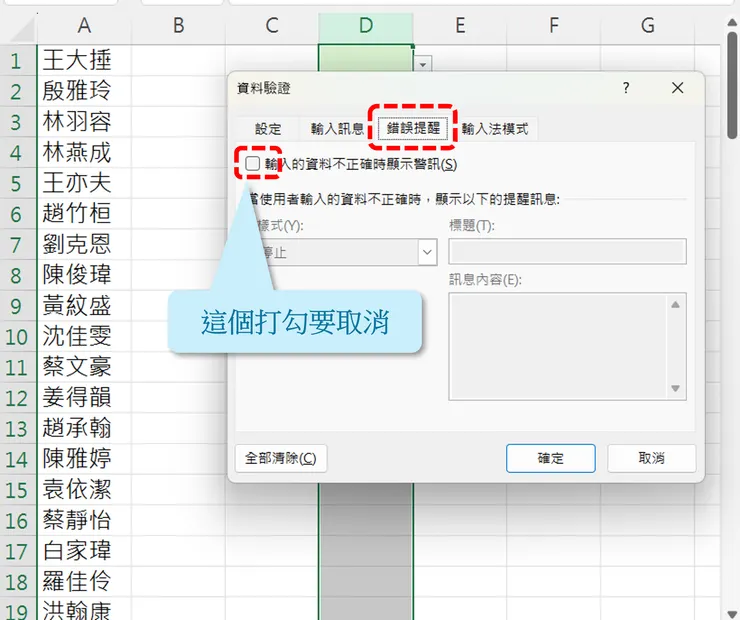Screen dimensions: 740x620
Task: Click cell containing 趙承翰
Action: pos(84,428)
